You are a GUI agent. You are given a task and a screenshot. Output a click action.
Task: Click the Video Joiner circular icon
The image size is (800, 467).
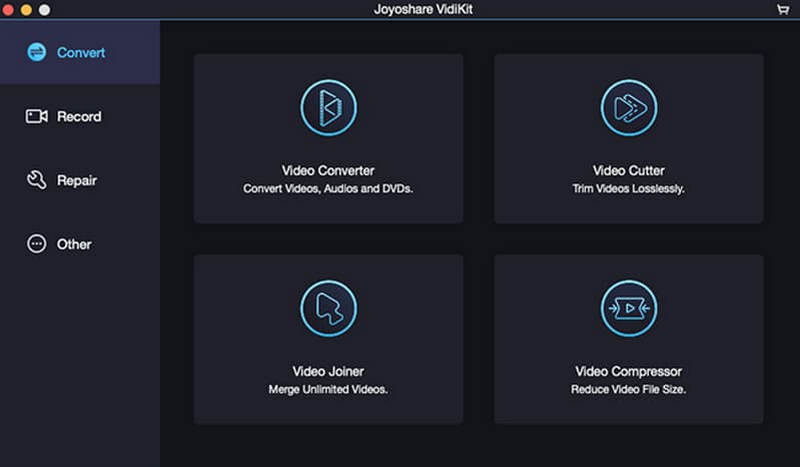click(328, 308)
